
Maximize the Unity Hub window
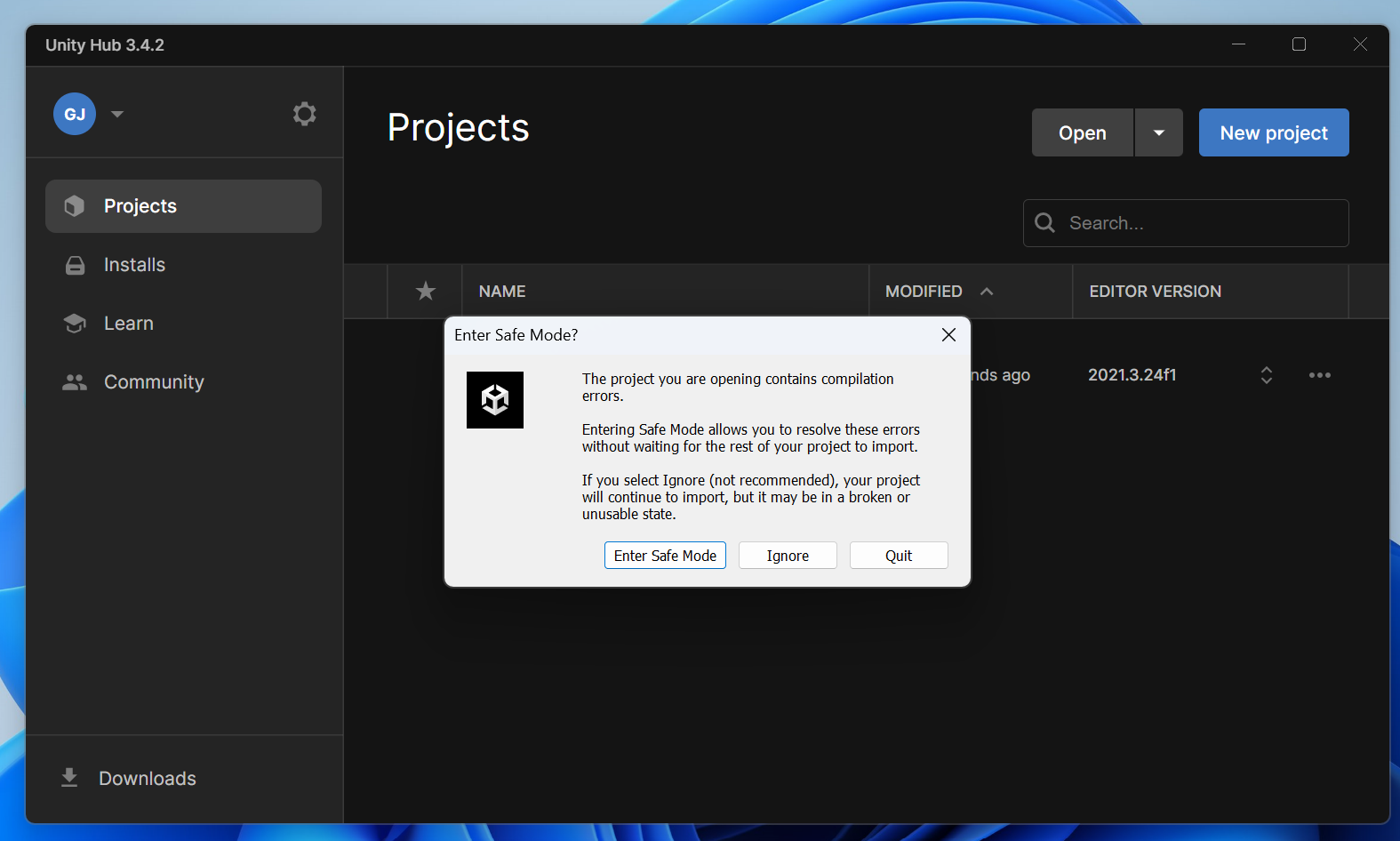[x=1299, y=44]
